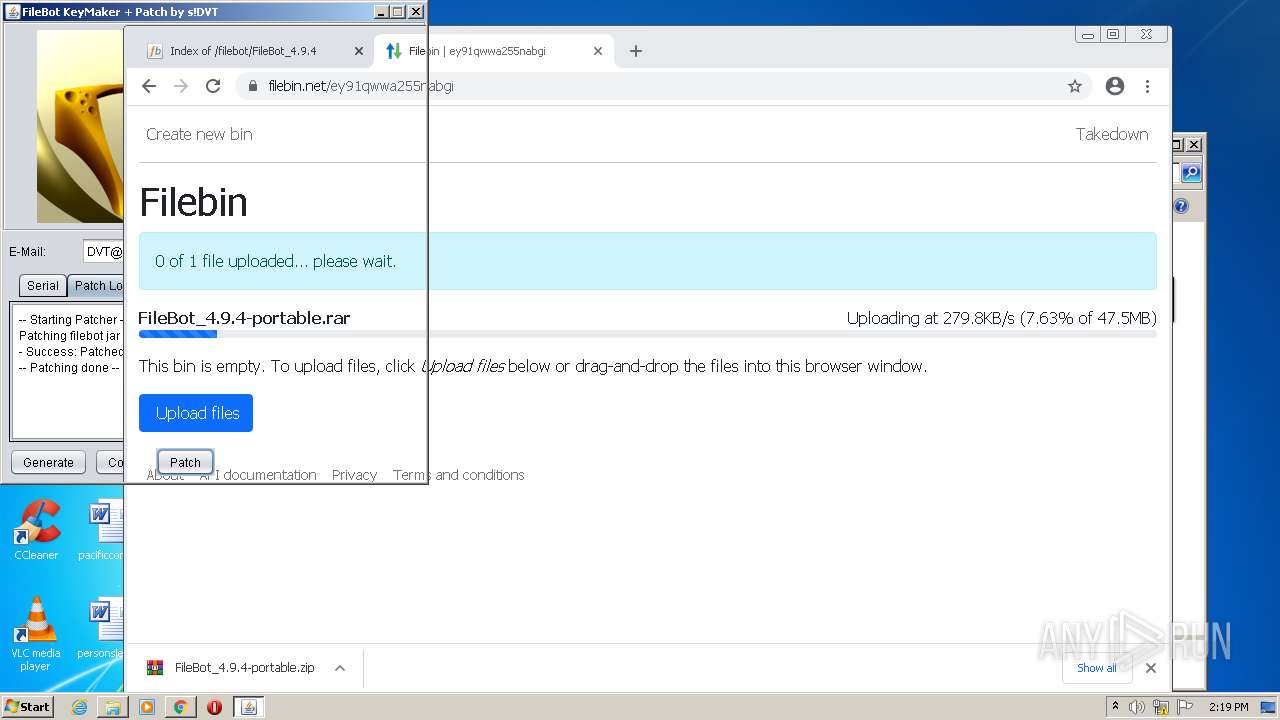Select the Serial tab in KeyMaker
Viewport: 1280px width, 720px height.
point(42,285)
